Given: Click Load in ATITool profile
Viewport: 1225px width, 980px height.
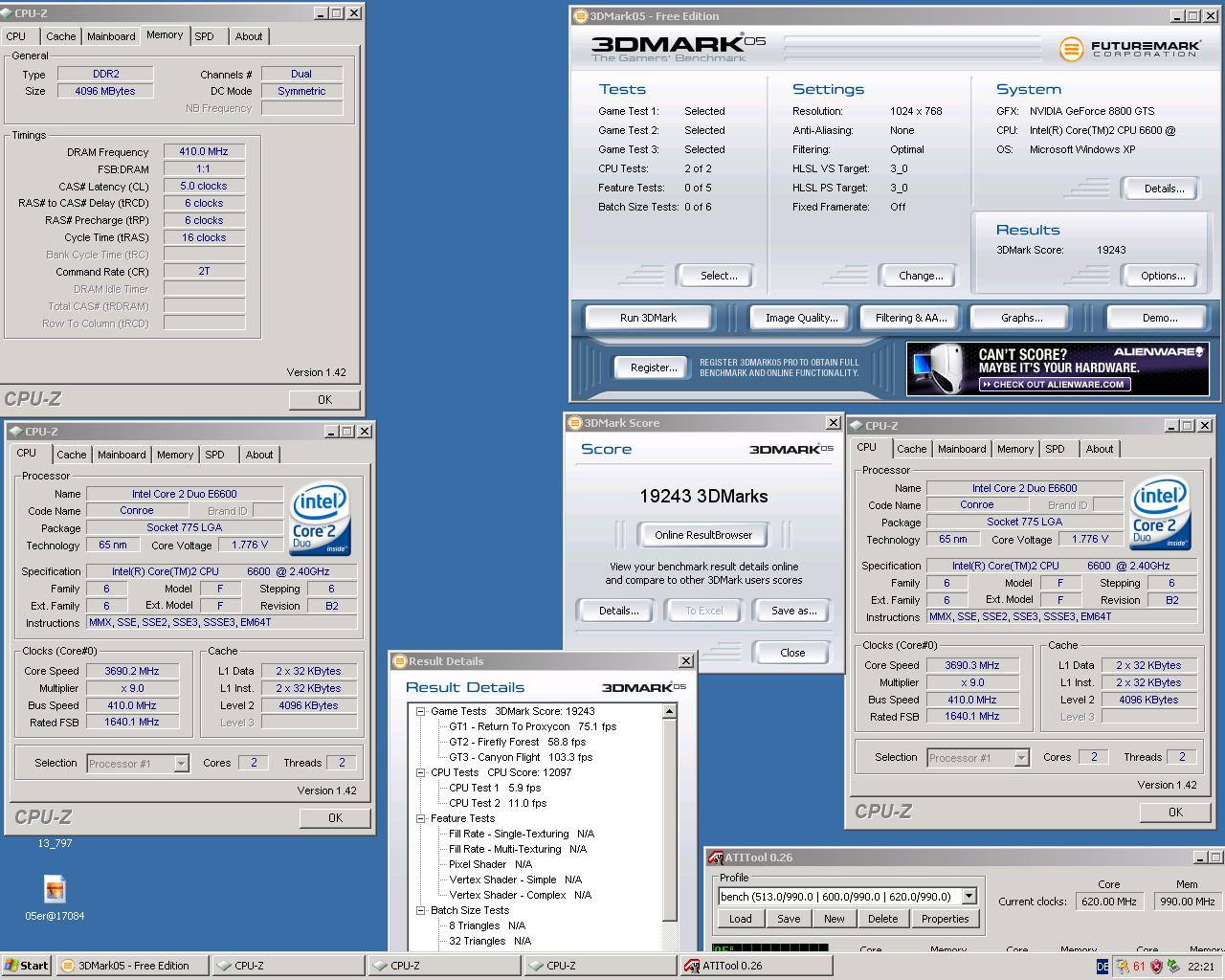Looking at the screenshot, I should pyautogui.click(x=741, y=919).
